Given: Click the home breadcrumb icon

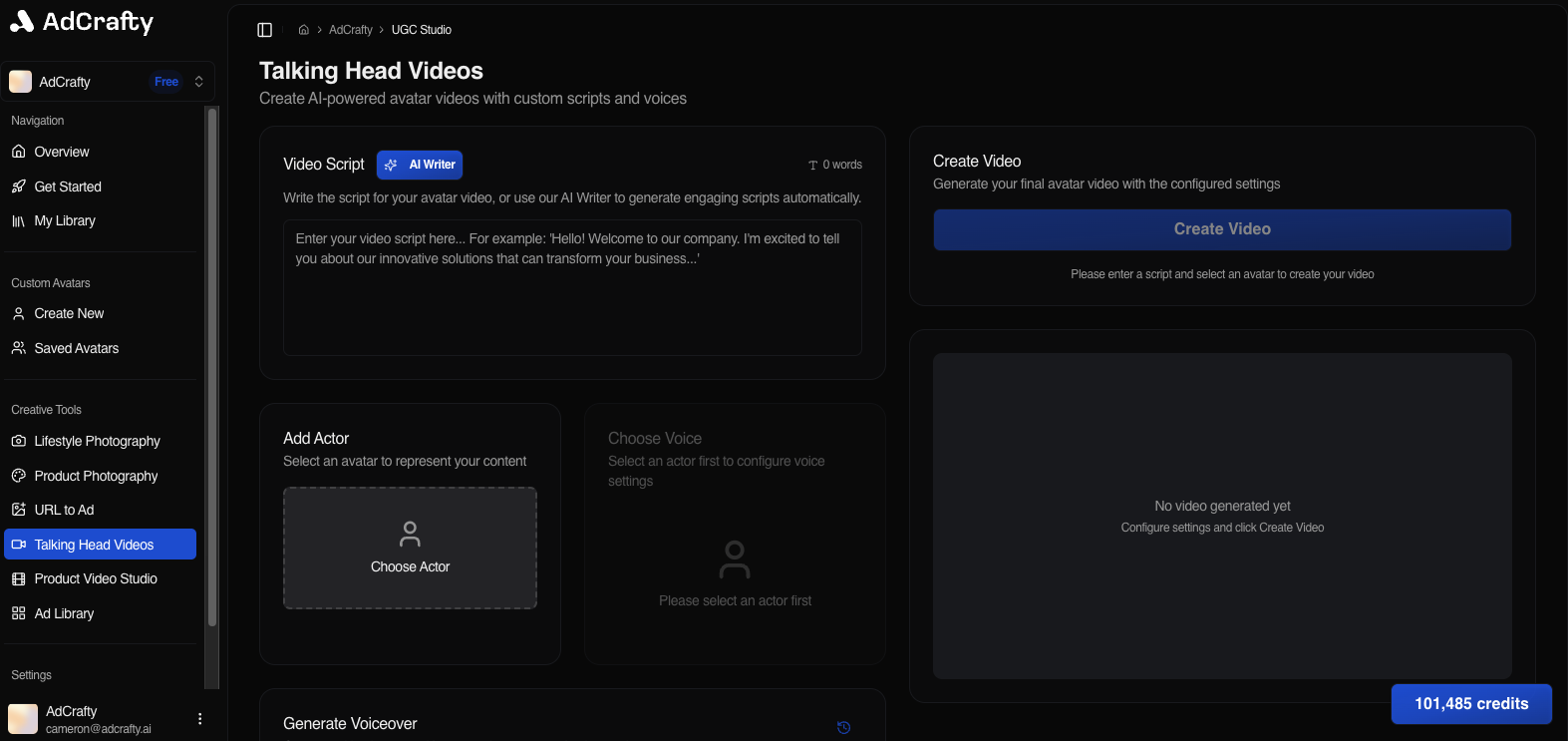Looking at the screenshot, I should point(304,30).
